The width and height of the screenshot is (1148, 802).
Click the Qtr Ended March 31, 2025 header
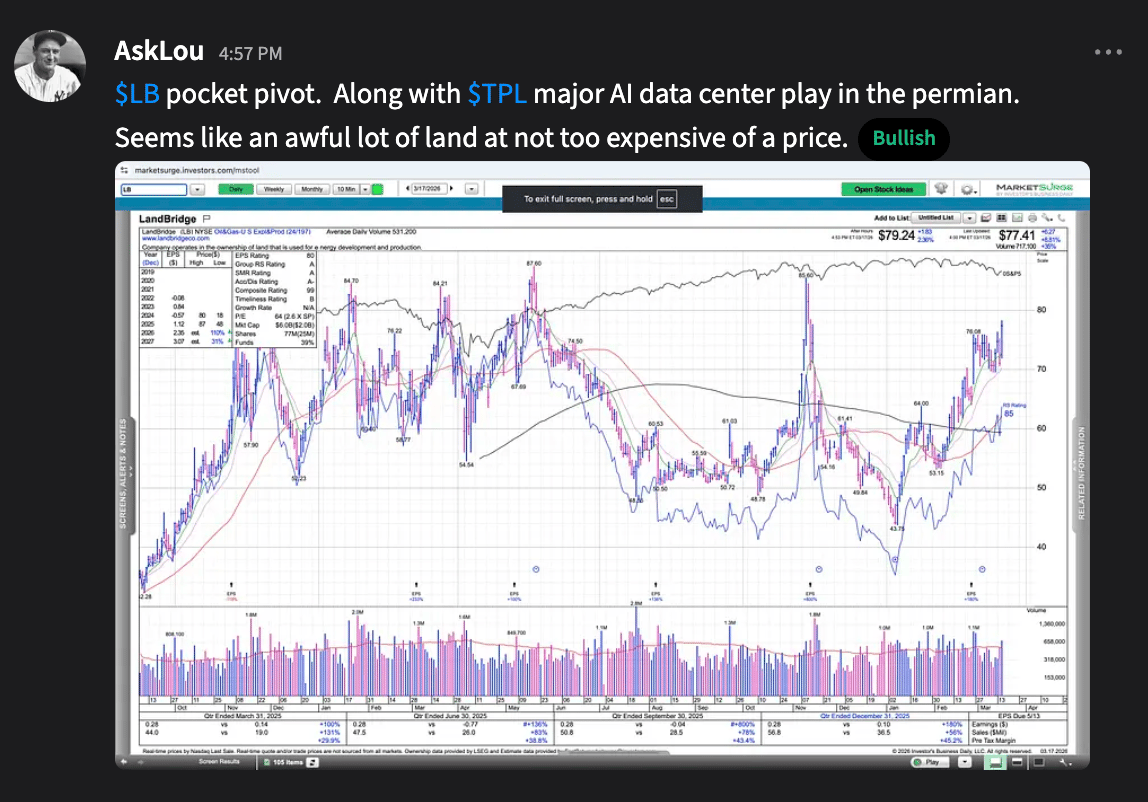(x=242, y=716)
